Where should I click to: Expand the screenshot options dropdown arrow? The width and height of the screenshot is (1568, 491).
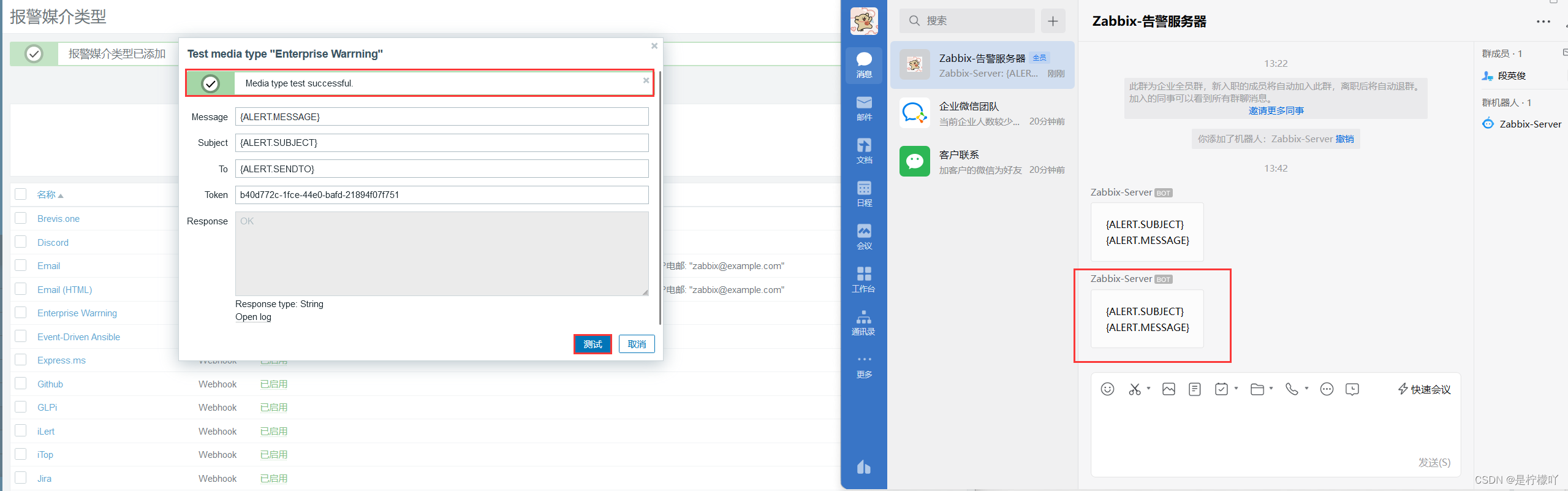tap(1149, 388)
